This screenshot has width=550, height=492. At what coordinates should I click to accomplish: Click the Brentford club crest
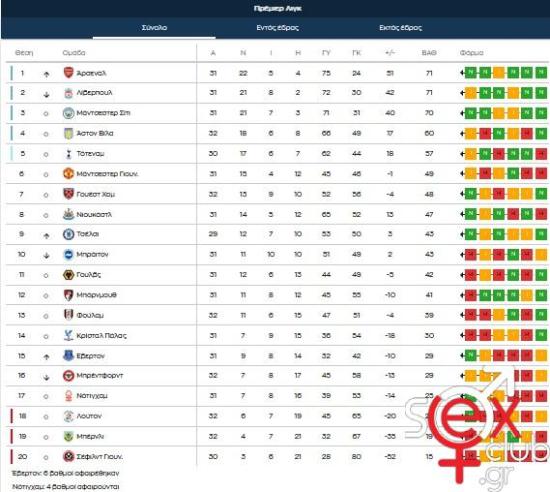(68, 376)
